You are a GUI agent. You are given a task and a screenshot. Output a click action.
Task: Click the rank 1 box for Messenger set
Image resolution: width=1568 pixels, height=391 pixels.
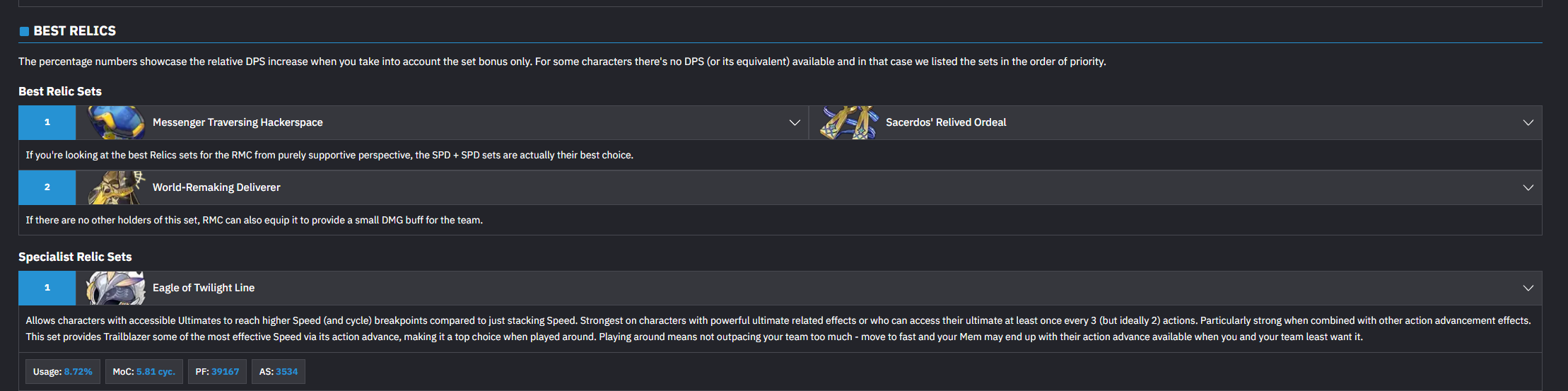[x=47, y=122]
